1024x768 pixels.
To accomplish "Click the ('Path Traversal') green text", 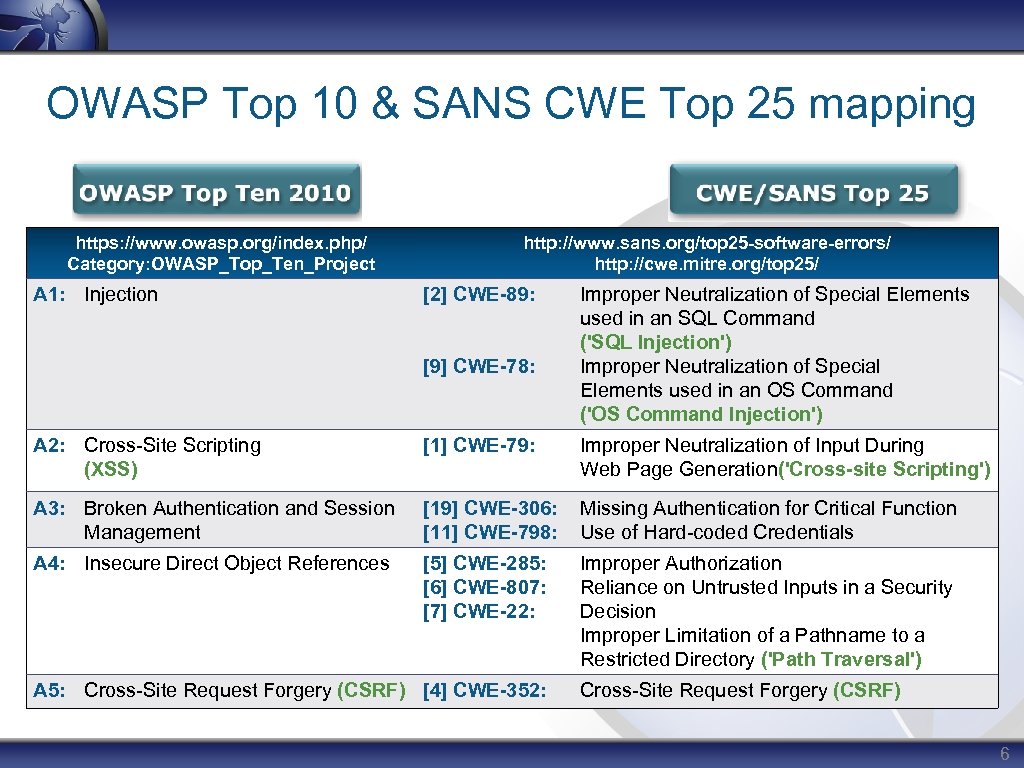I will (841, 660).
